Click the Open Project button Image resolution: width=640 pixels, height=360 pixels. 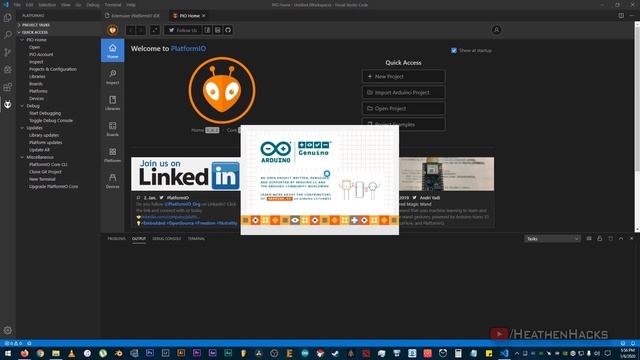point(403,108)
